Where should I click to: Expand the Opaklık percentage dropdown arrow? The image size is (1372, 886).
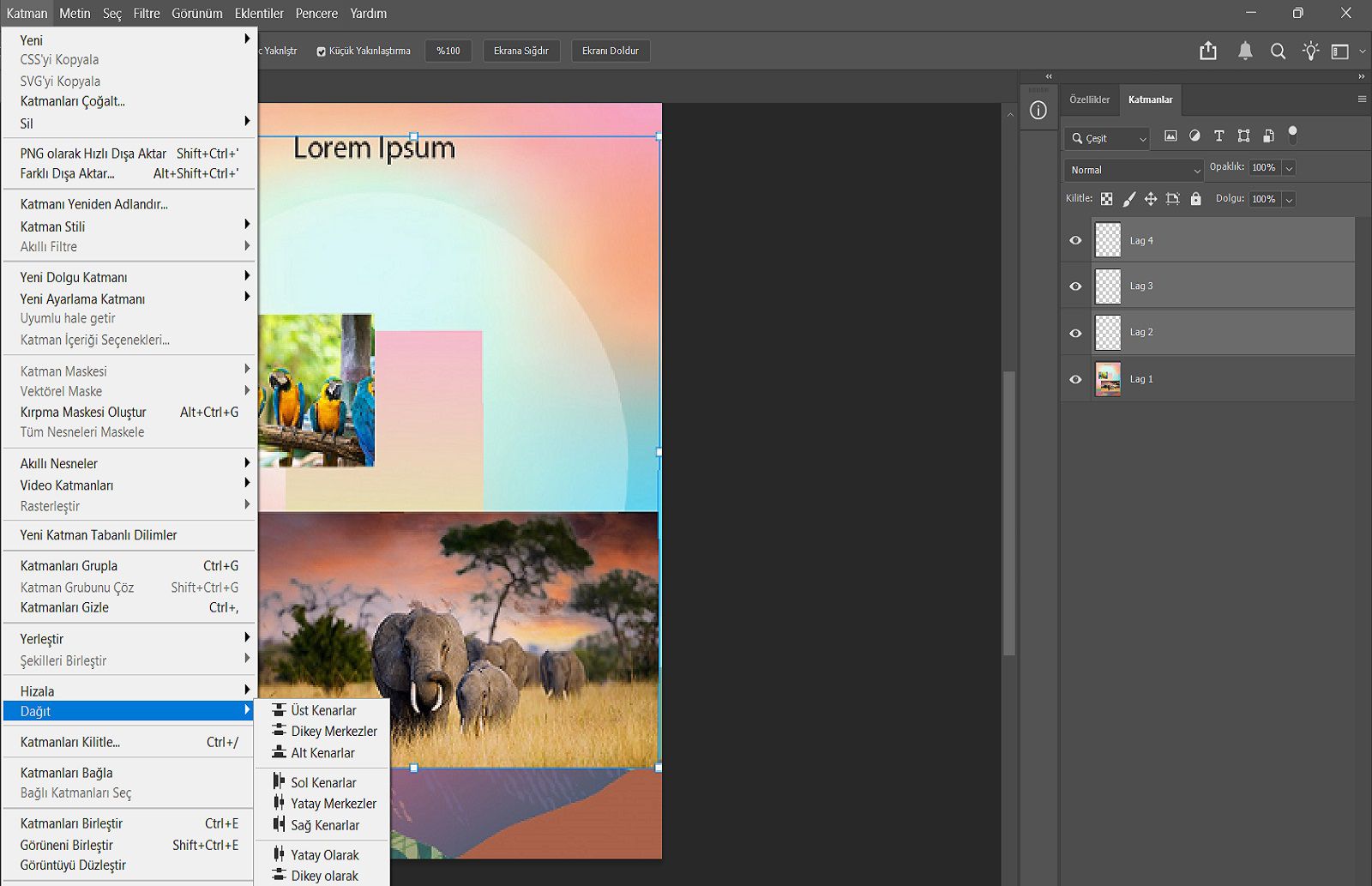[1289, 168]
